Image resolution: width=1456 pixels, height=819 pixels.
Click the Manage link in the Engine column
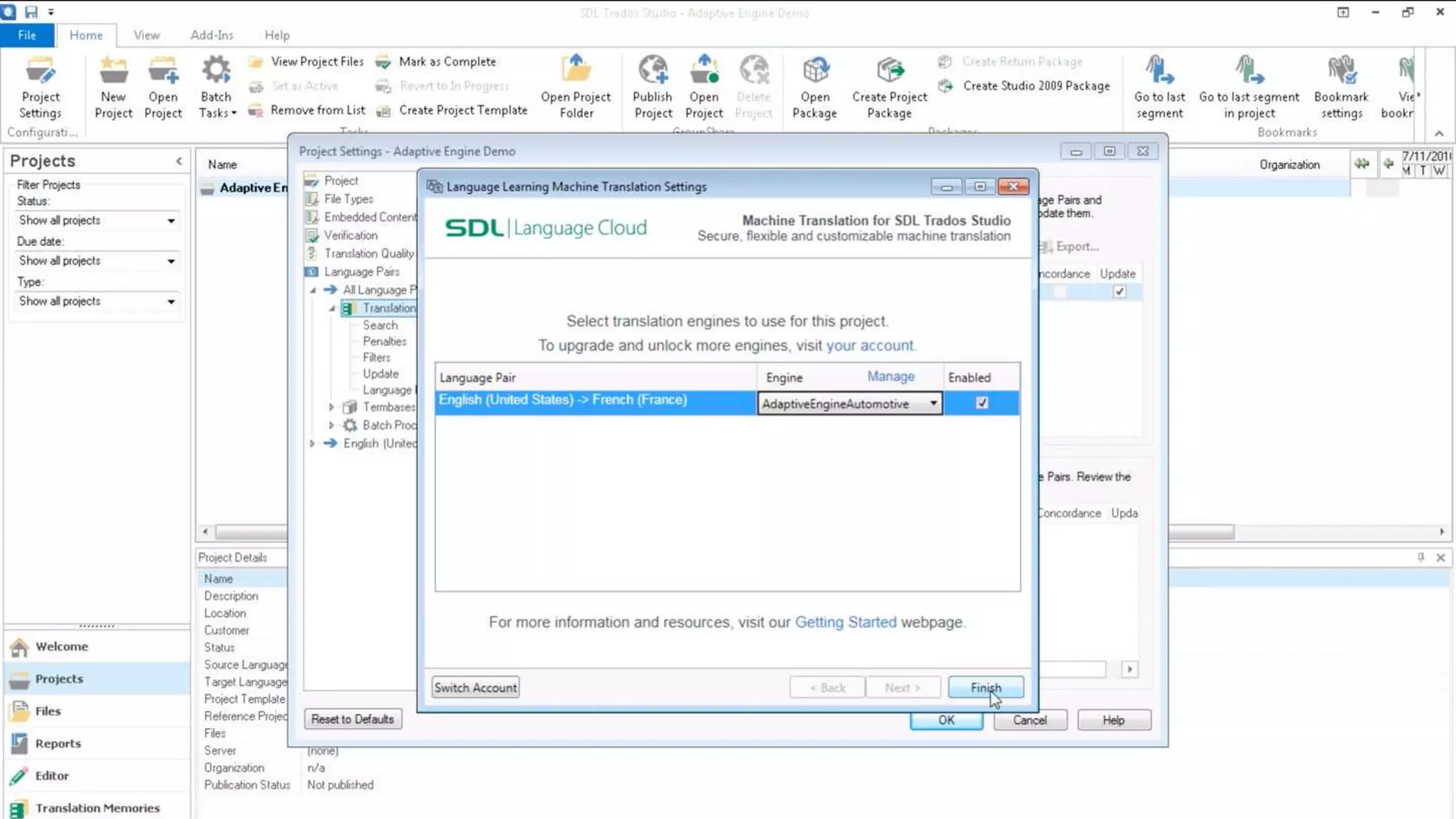tap(890, 377)
